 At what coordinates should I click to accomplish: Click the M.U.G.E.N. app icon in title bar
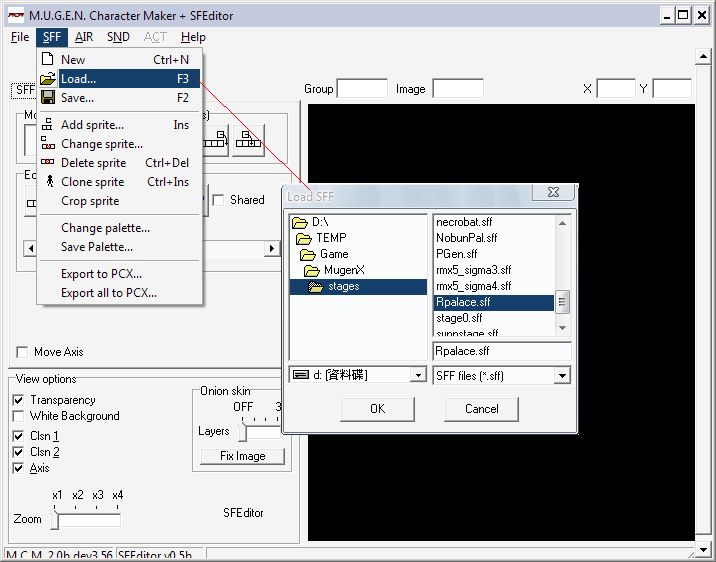pyautogui.click(x=16, y=16)
